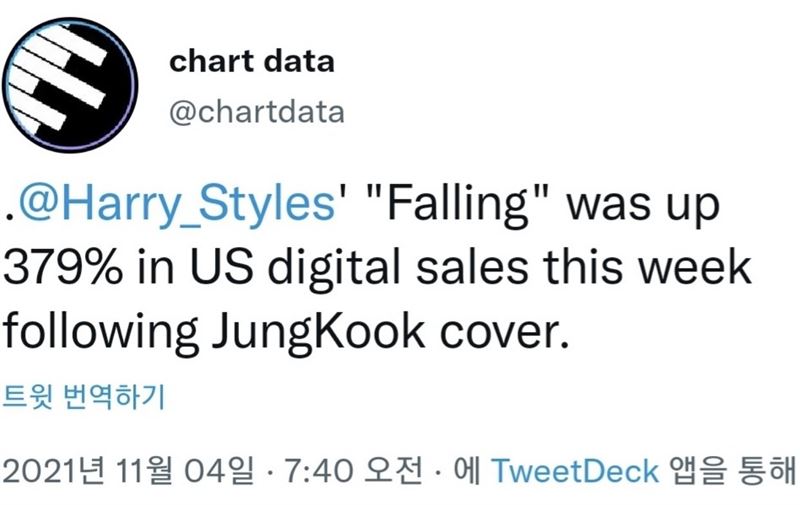Click the word "following" in the tweet body
800x505 pixels.
coord(101,332)
